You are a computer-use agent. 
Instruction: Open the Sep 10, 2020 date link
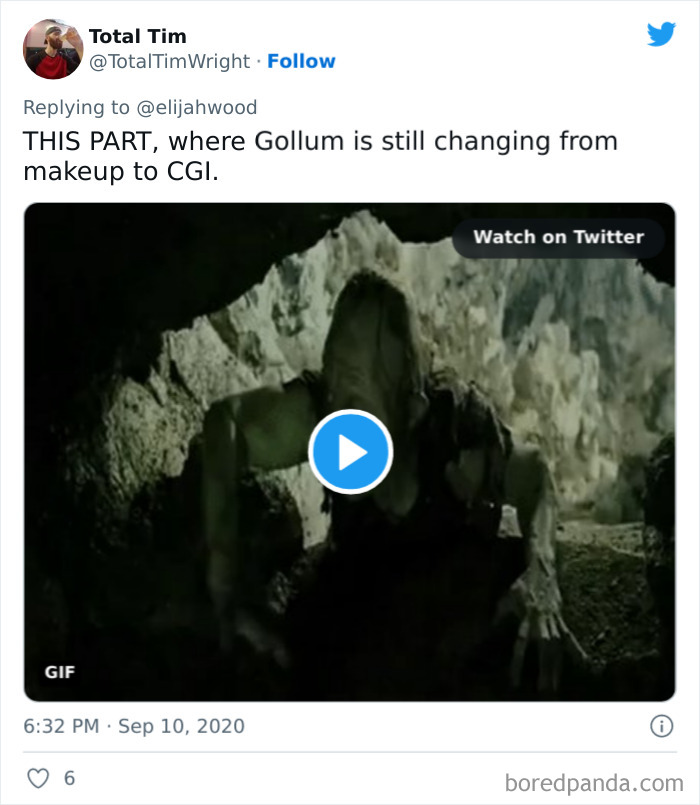click(181, 726)
